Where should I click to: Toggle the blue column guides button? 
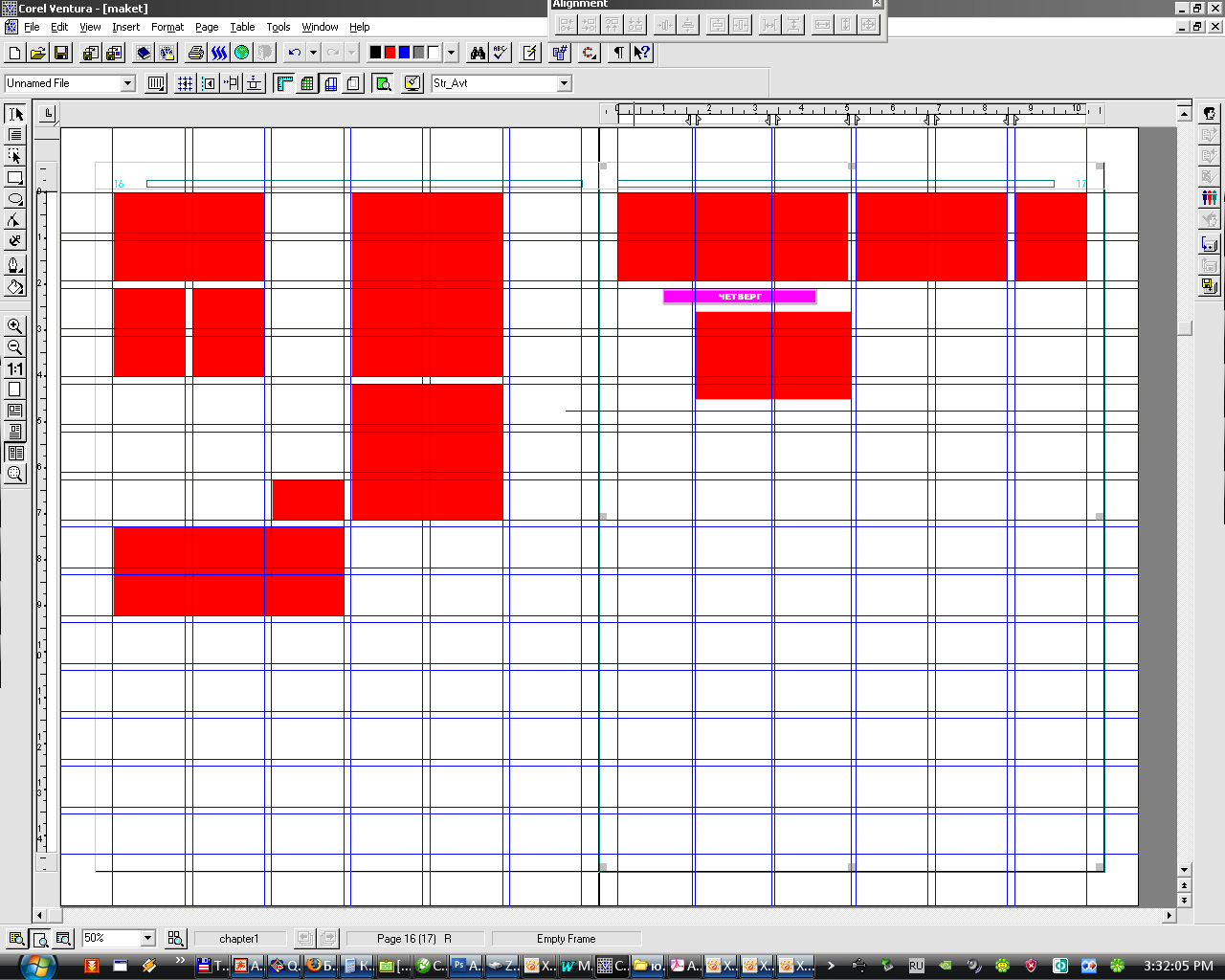click(x=330, y=83)
